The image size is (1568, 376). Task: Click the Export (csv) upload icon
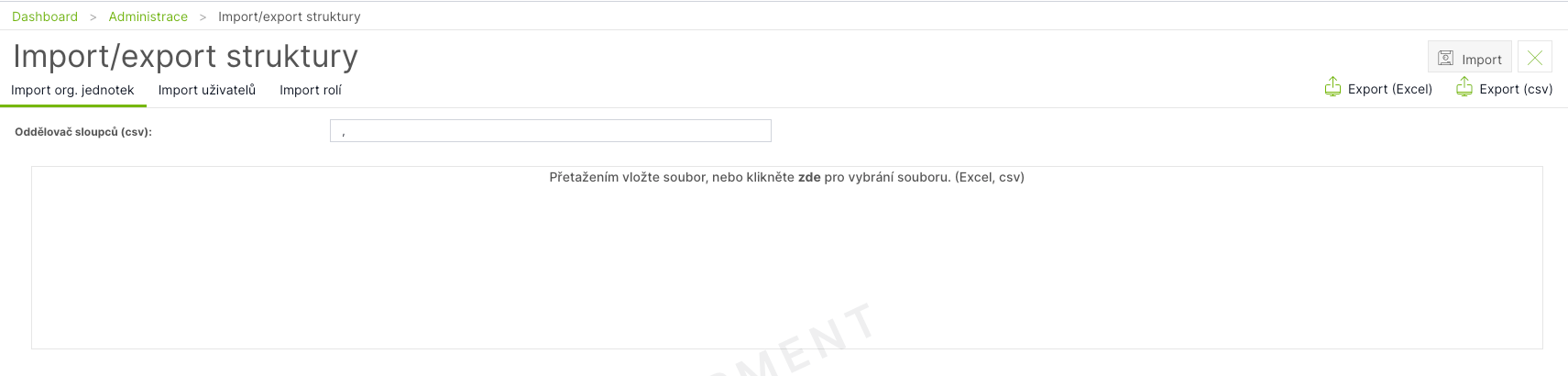(1464, 87)
